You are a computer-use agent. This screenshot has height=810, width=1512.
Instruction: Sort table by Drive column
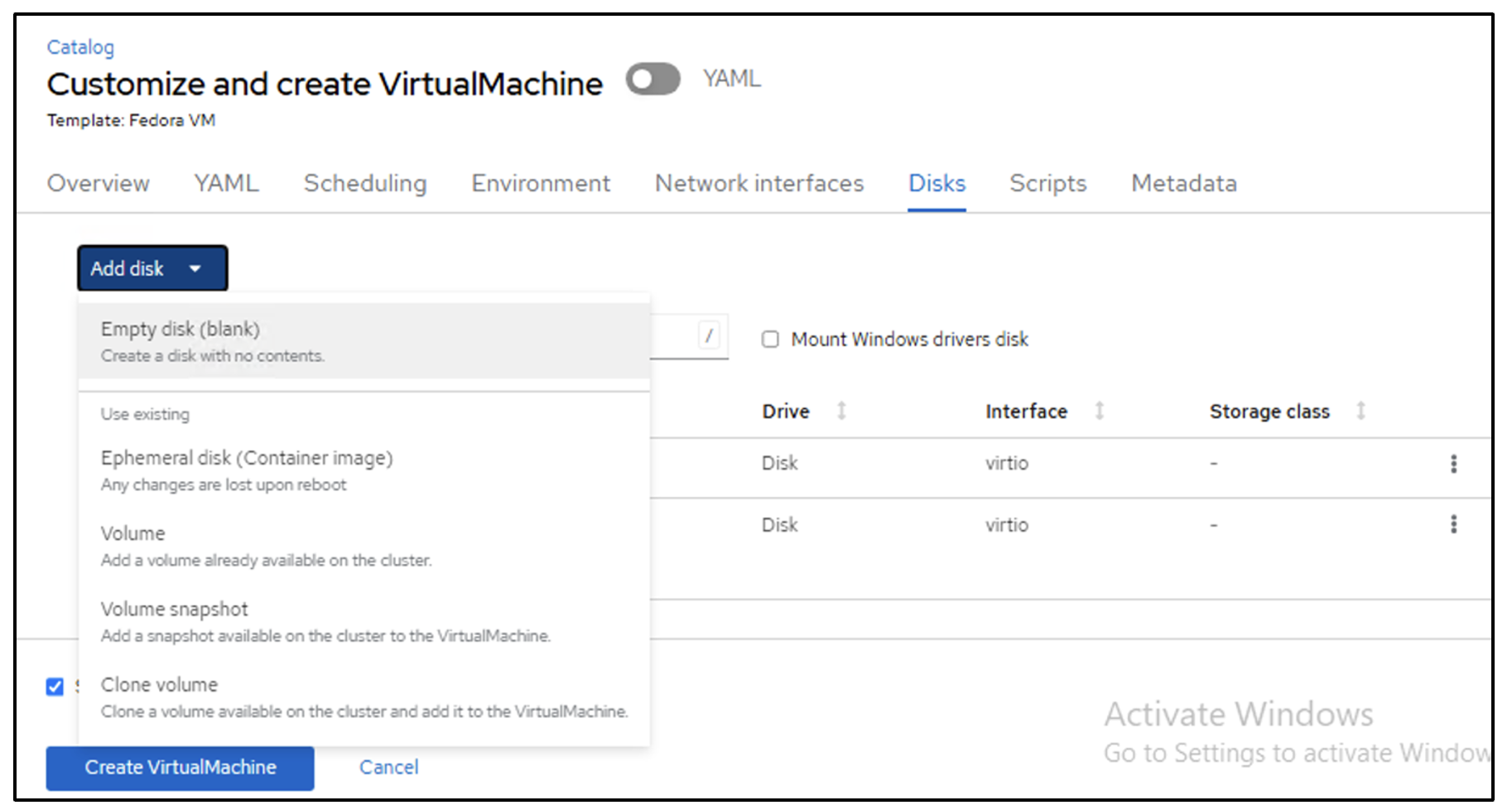841,411
